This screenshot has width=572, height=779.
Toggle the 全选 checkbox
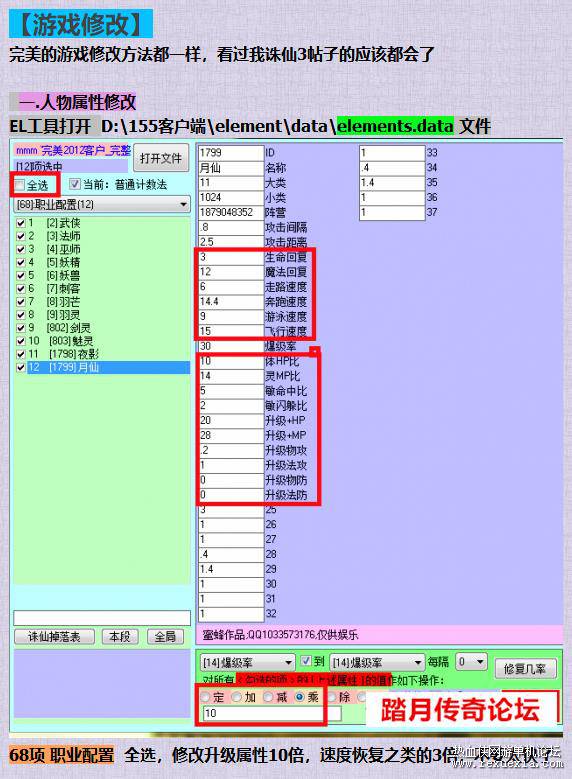[x=19, y=185]
